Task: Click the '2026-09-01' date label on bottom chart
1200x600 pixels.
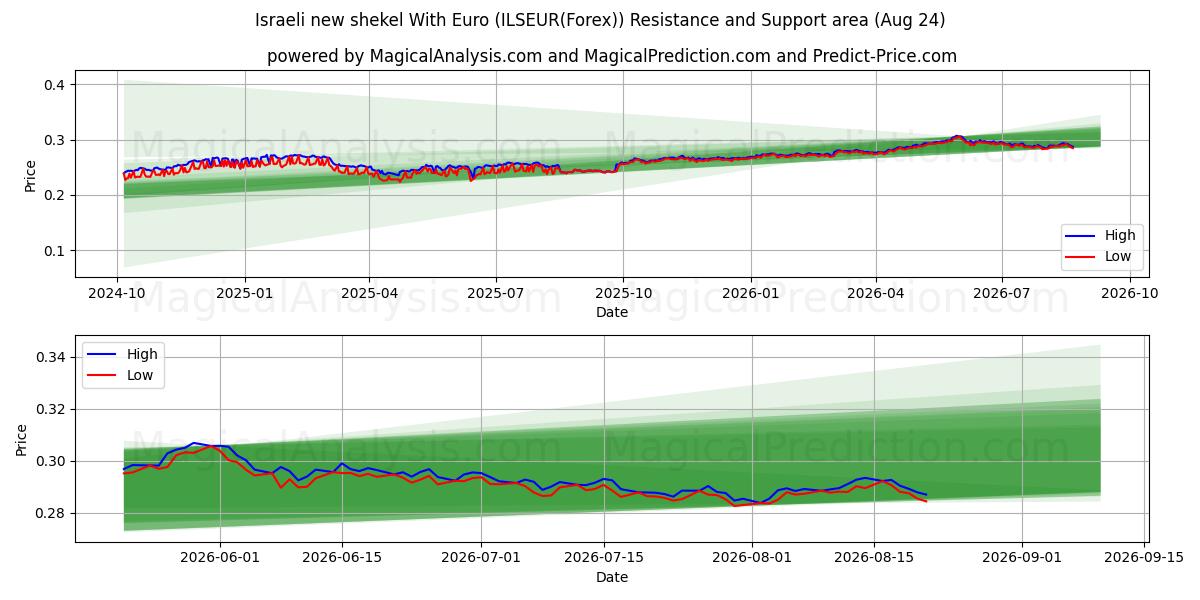Action: click(x=1022, y=559)
